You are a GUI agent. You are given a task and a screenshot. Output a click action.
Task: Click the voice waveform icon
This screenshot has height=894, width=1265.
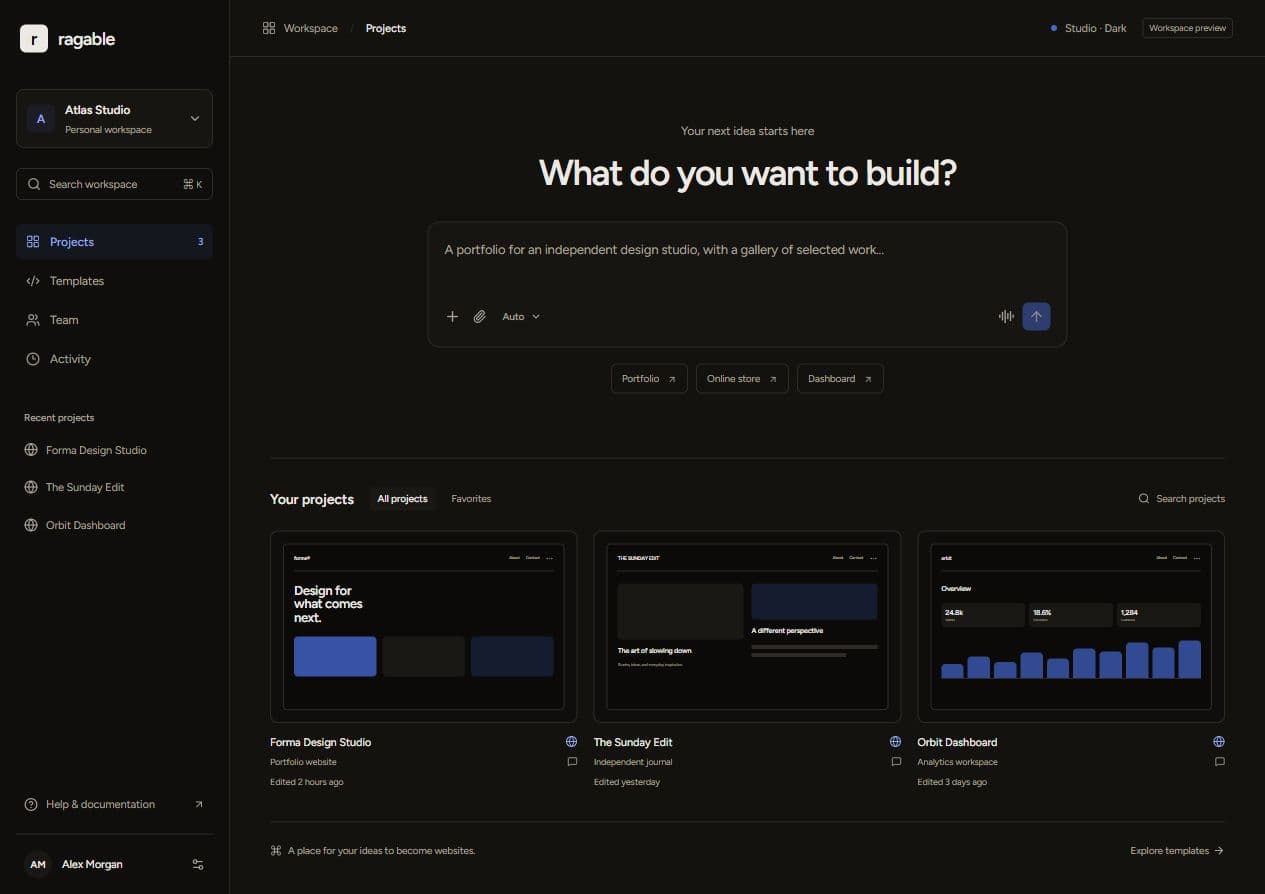(x=1006, y=316)
